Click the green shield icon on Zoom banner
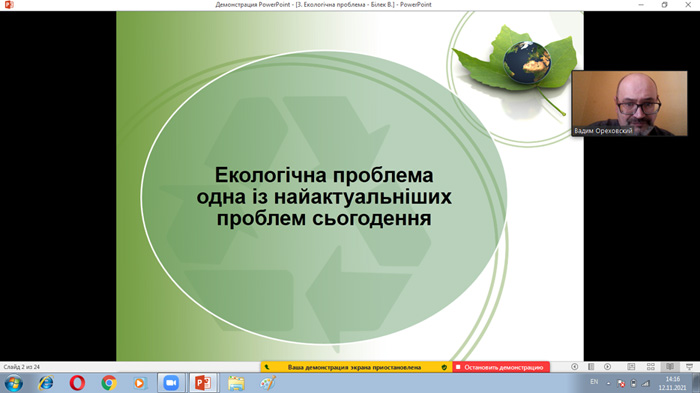This screenshot has width=700, height=393. pos(444,367)
